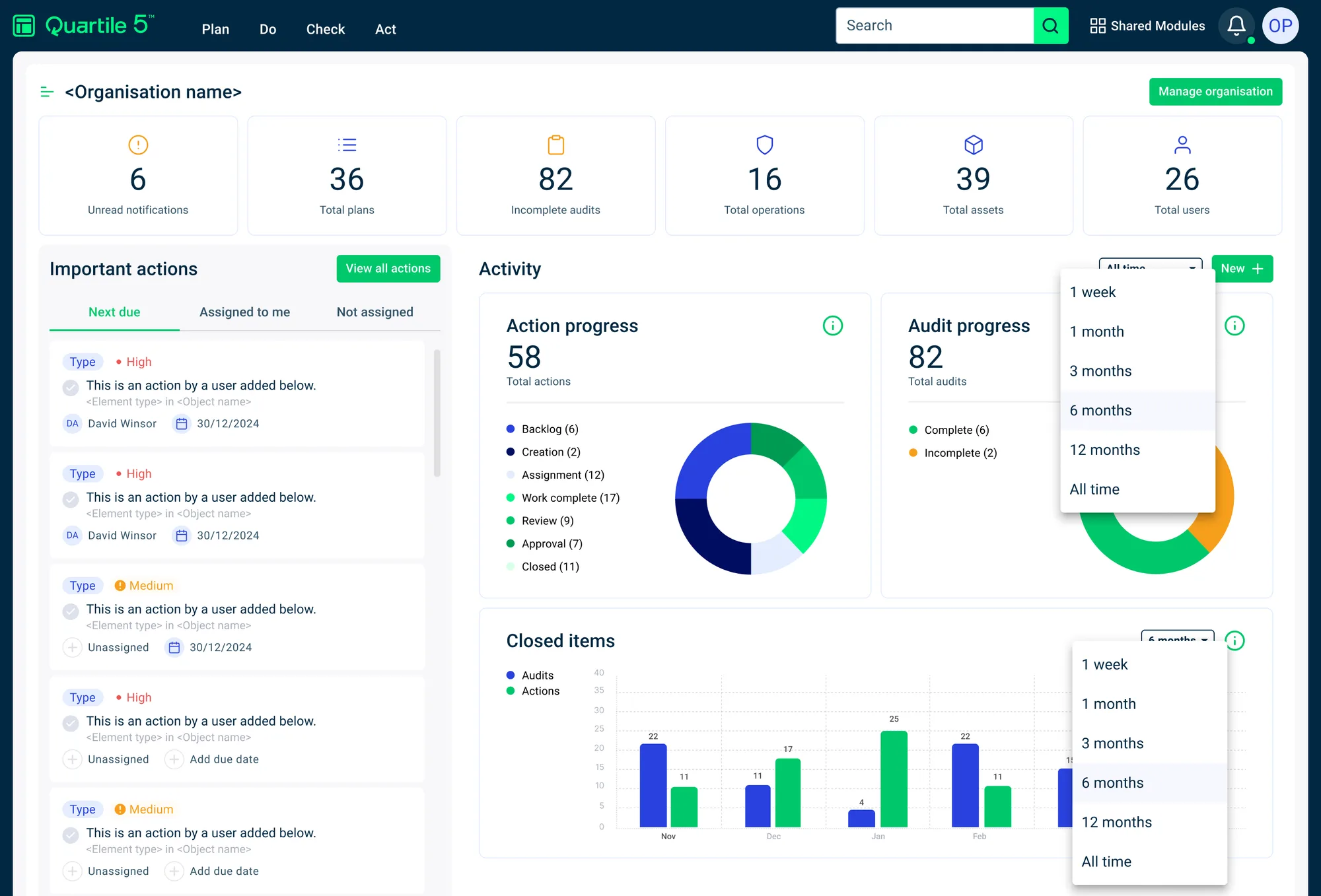This screenshot has height=896, width=1321.
Task: Mark third High action as complete
Action: pos(71,724)
